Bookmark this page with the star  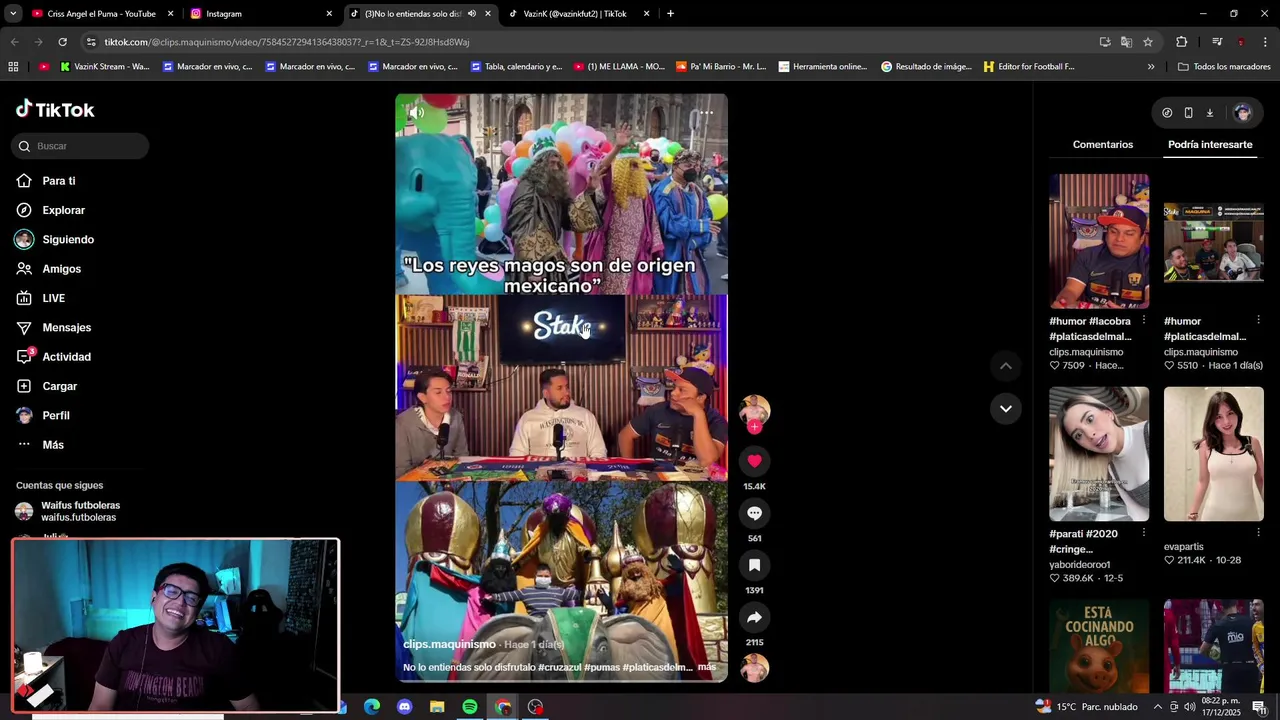point(1148,42)
